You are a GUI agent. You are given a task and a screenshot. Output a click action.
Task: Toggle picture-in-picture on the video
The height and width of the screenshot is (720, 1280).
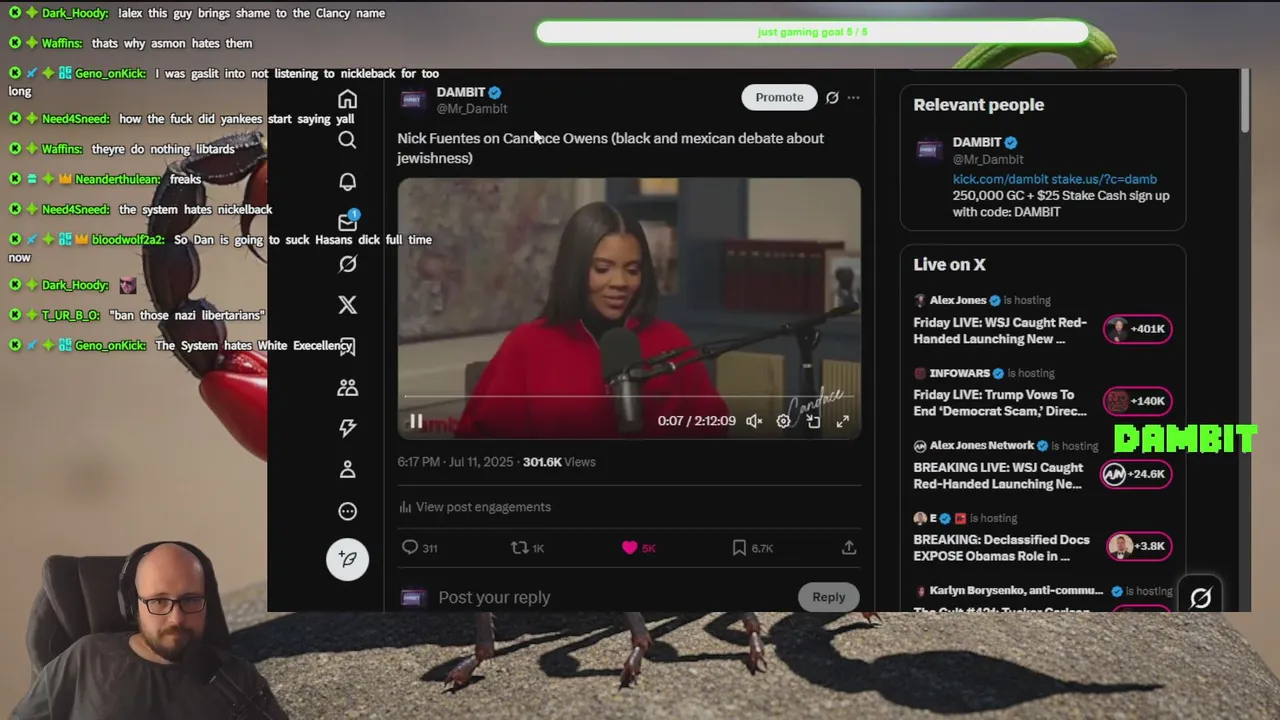(813, 421)
